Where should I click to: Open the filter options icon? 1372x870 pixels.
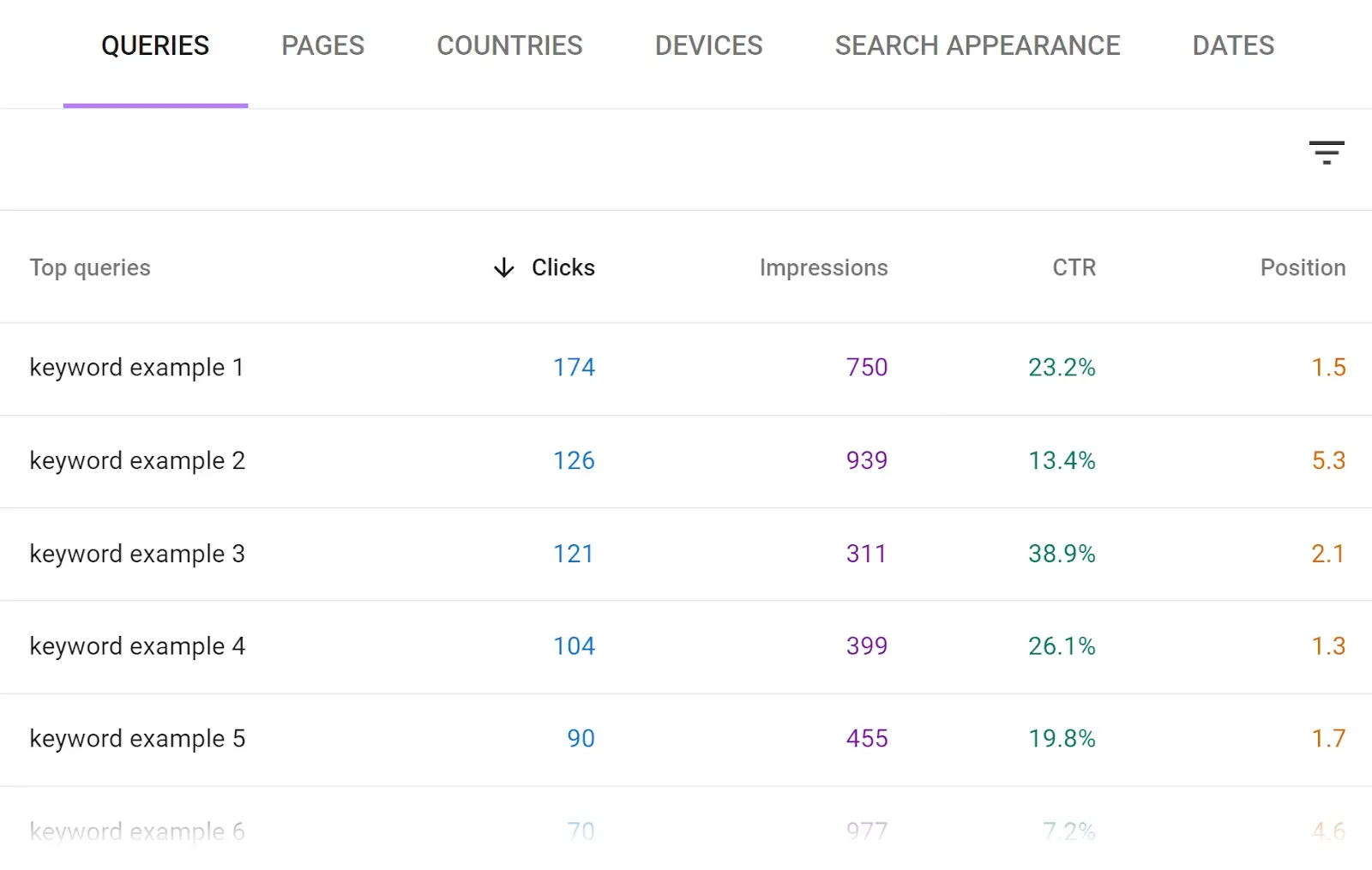[x=1327, y=153]
